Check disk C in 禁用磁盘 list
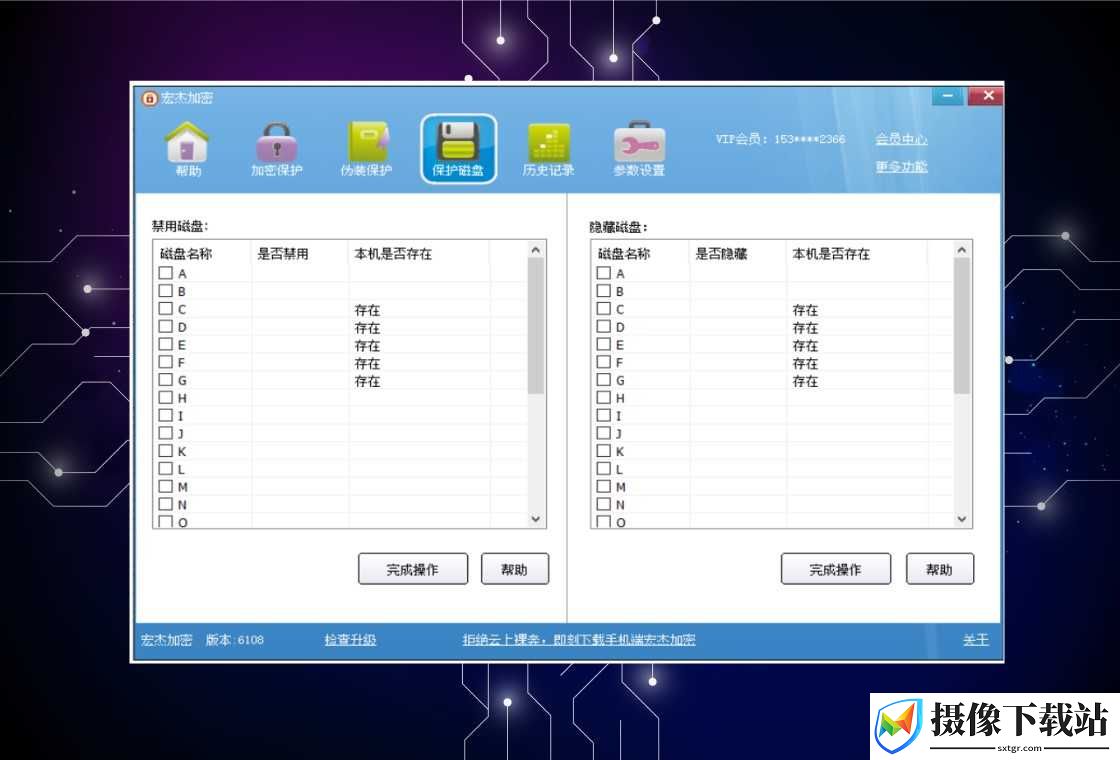Screen dimensions: 1120x760 click(166, 309)
